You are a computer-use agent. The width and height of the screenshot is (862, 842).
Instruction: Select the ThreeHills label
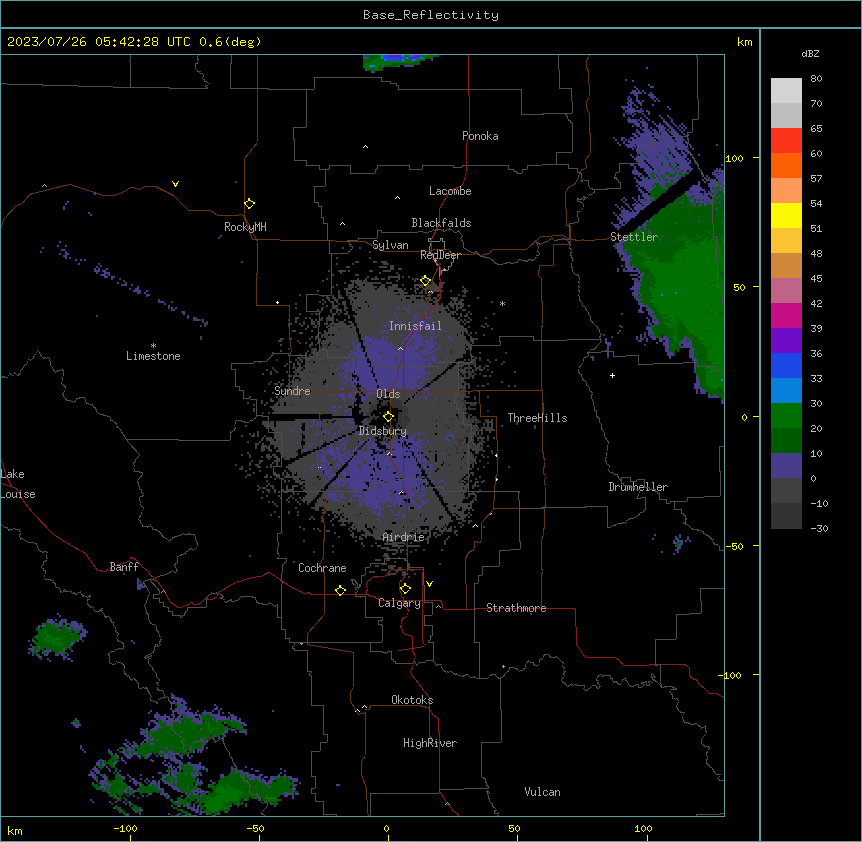tap(537, 418)
